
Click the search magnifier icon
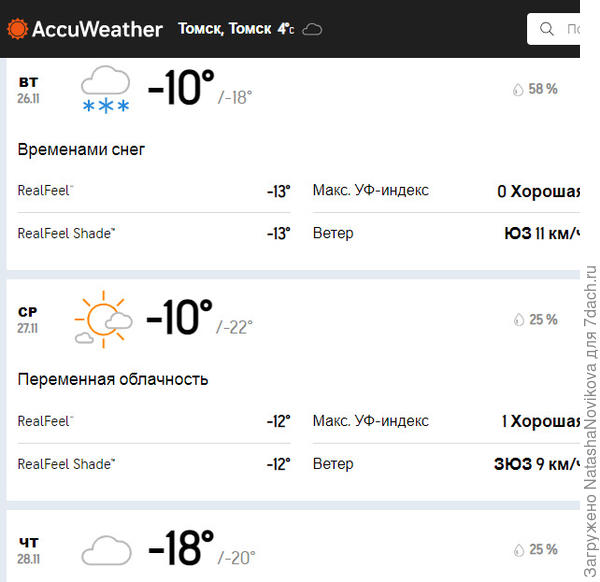pos(547,29)
